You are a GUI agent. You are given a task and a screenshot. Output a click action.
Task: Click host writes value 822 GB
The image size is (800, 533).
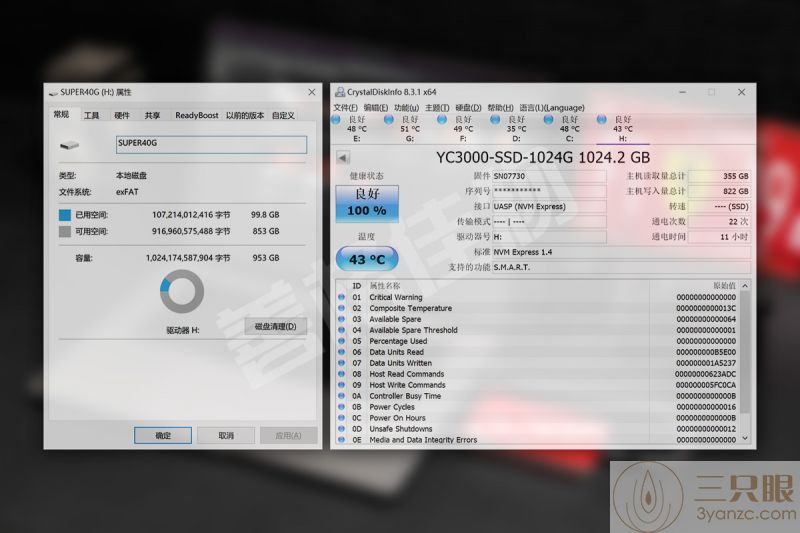pyautogui.click(x=719, y=191)
